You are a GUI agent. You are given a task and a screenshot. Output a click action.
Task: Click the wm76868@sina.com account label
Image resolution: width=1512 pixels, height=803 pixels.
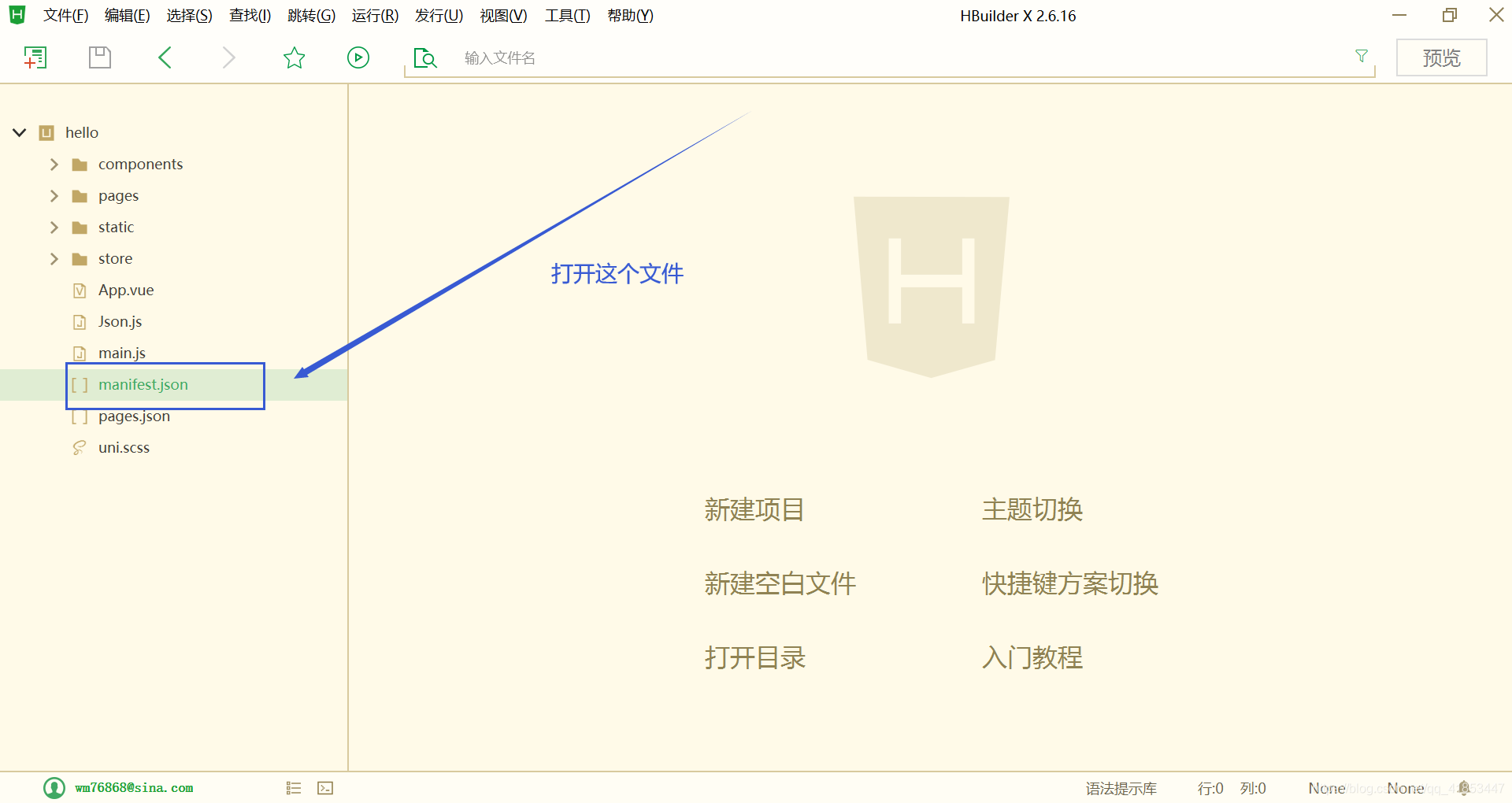134,788
